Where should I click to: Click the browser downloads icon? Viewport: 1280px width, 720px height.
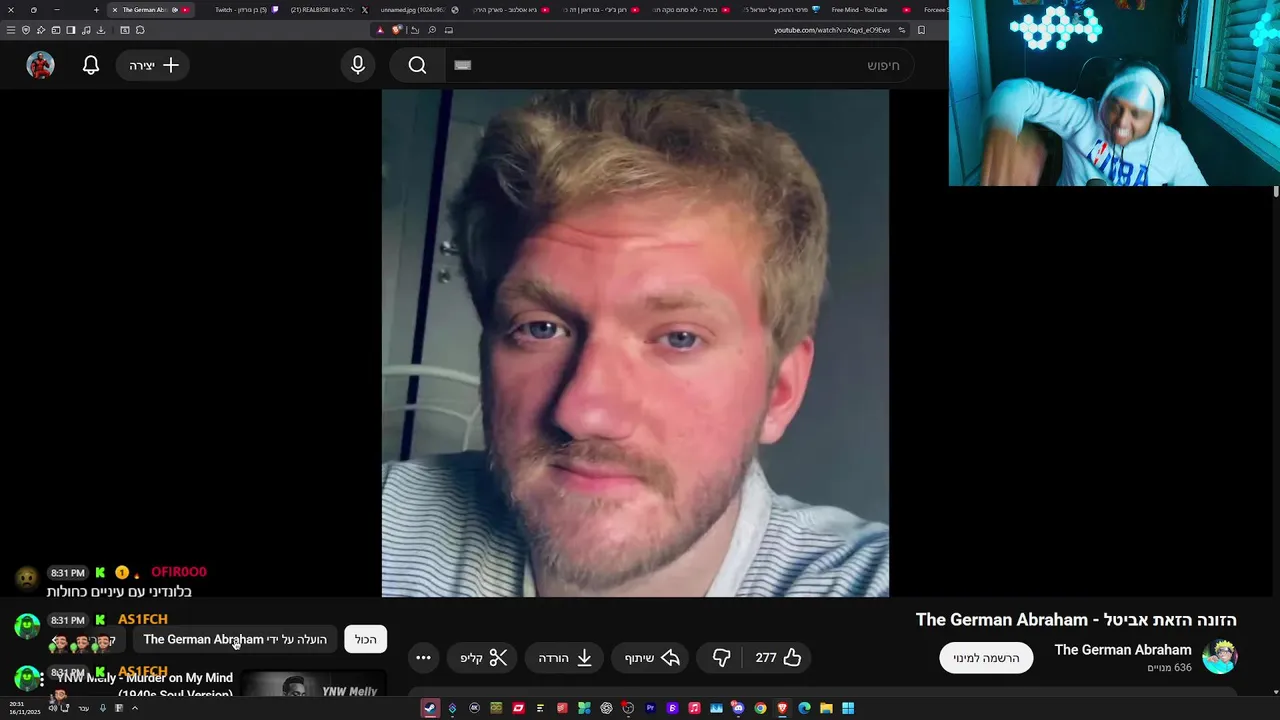(101, 30)
